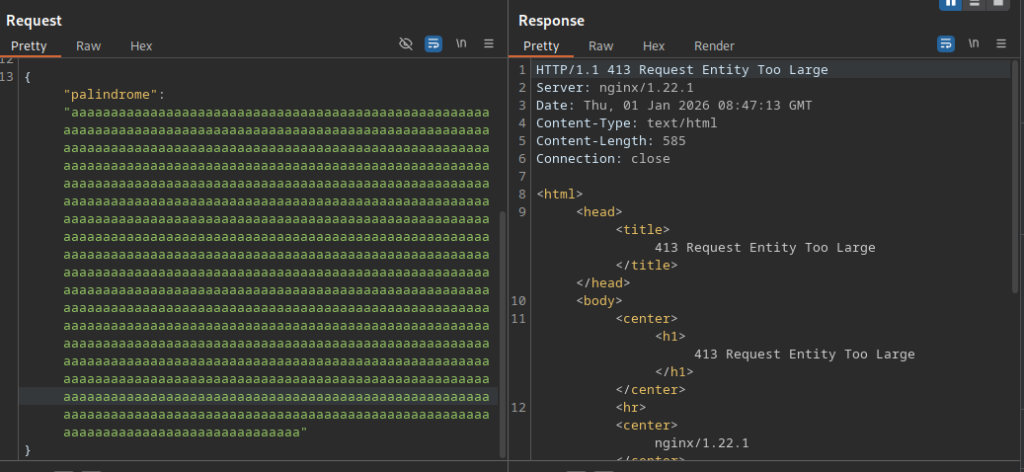Click the </center> tag below </h1>
1024x472 pixels.
pos(650,390)
